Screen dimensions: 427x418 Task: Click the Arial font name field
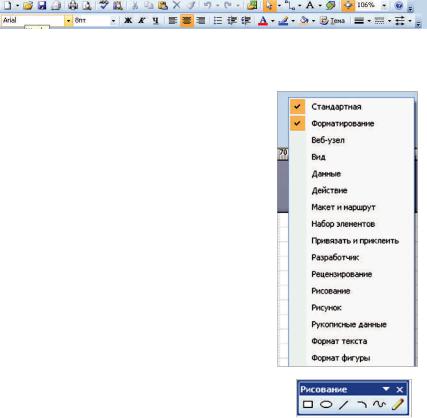pos(33,21)
